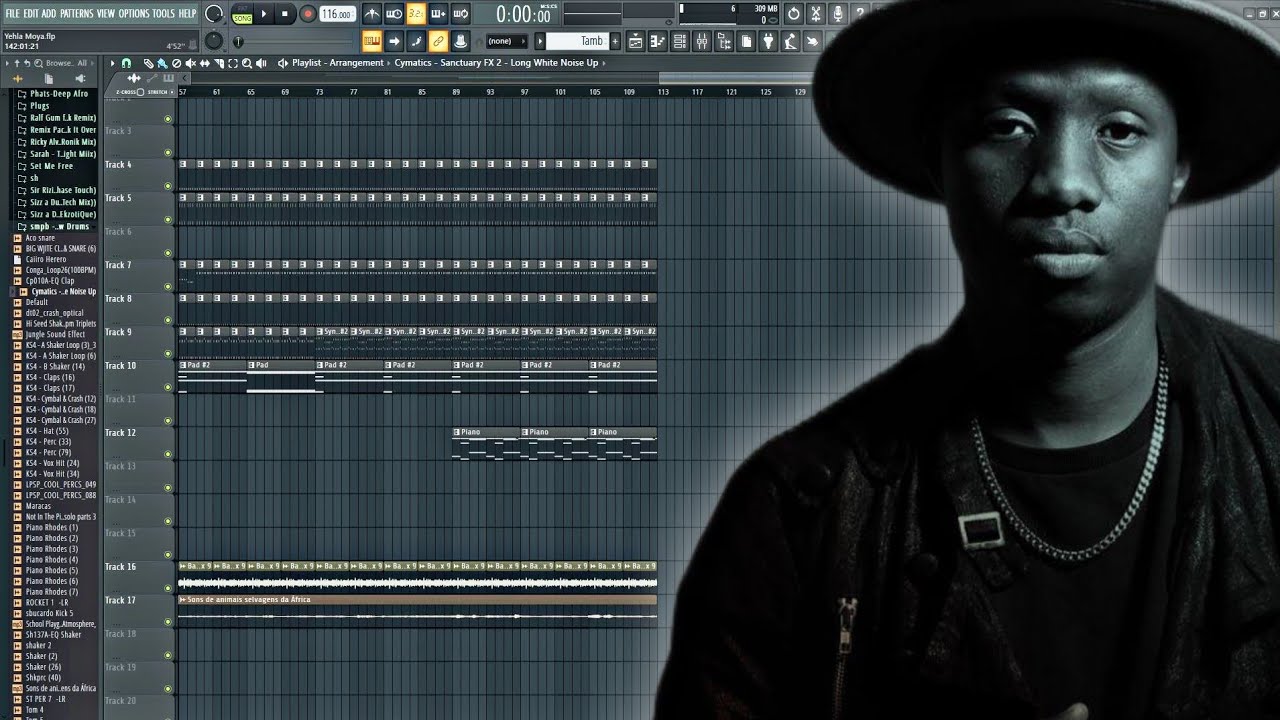This screenshot has width=1280, height=720.
Task: Click the undo history circular arrow icon
Action: click(x=793, y=14)
